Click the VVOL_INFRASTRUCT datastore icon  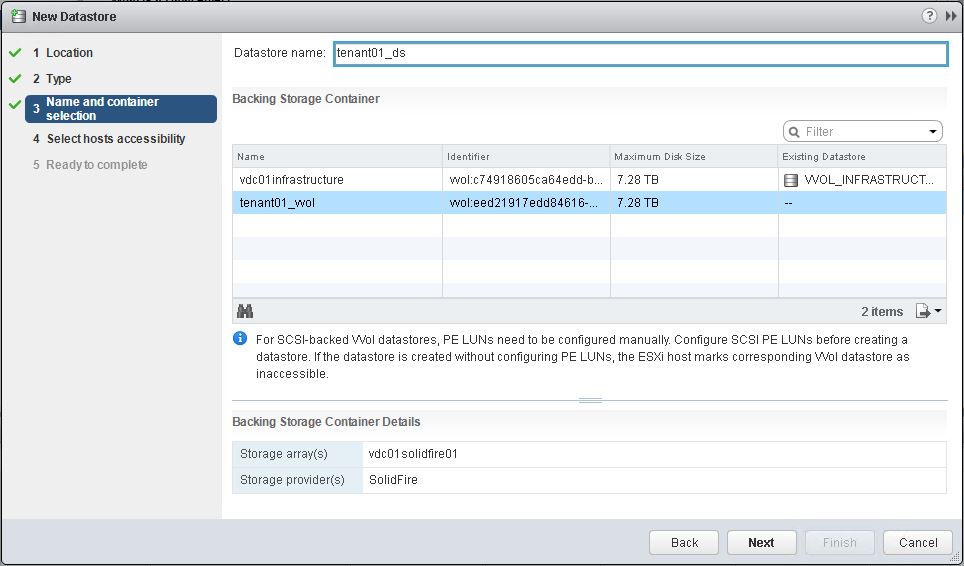click(x=790, y=180)
